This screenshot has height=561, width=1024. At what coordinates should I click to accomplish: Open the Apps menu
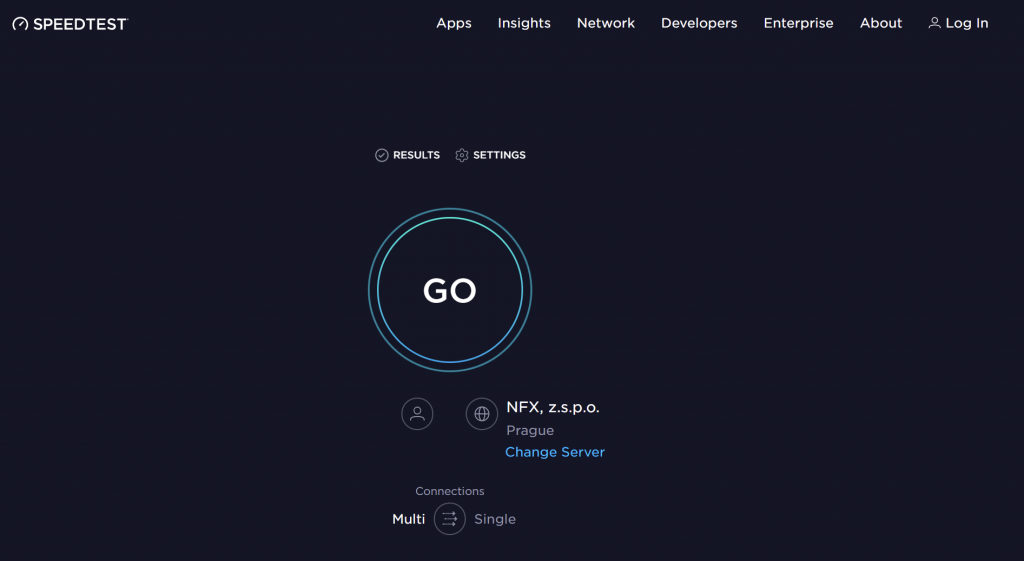tap(454, 23)
